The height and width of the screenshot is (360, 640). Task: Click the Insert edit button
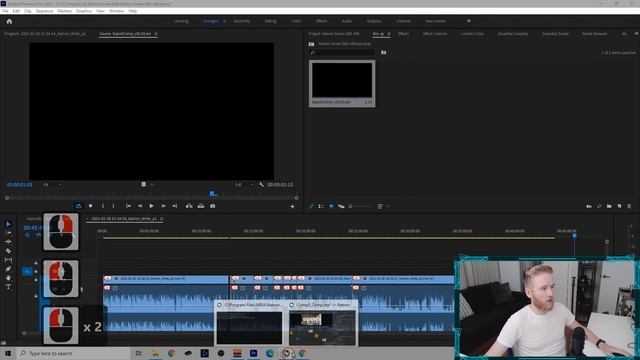pos(189,206)
